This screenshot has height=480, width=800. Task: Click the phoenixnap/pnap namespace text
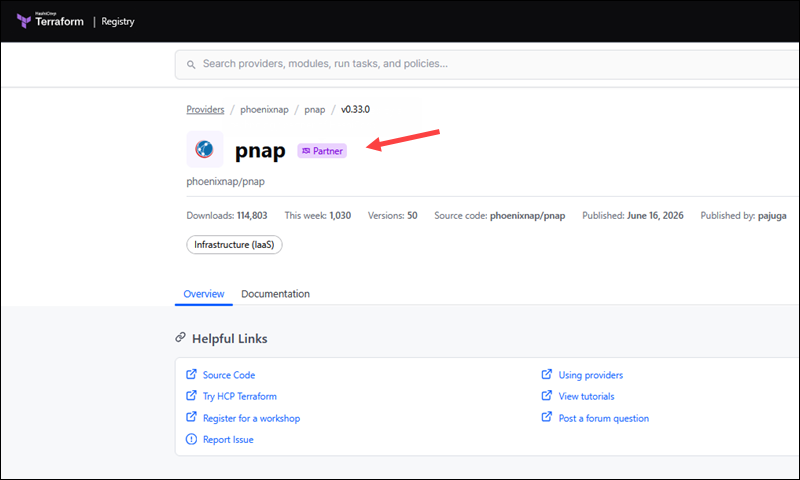pyautogui.click(x=226, y=181)
